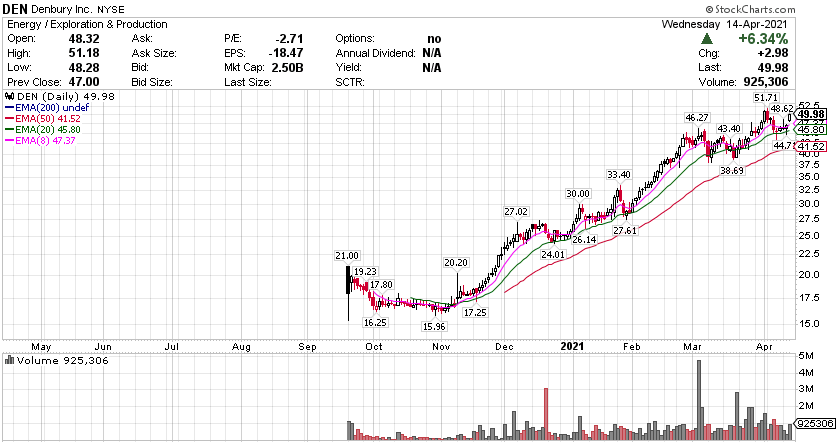Click the 24.01 low annotation

click(553, 255)
